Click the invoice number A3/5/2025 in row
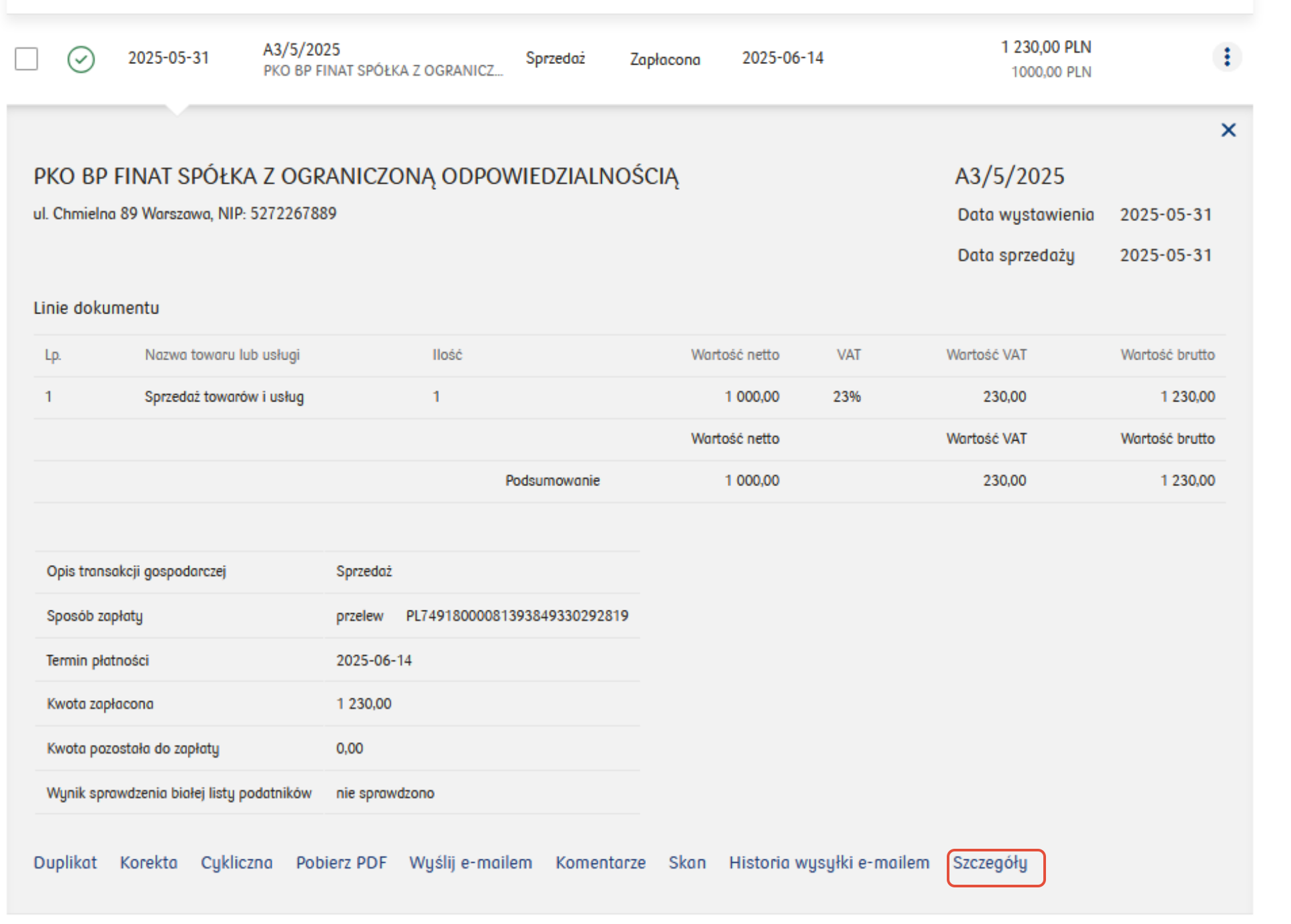 [301, 49]
